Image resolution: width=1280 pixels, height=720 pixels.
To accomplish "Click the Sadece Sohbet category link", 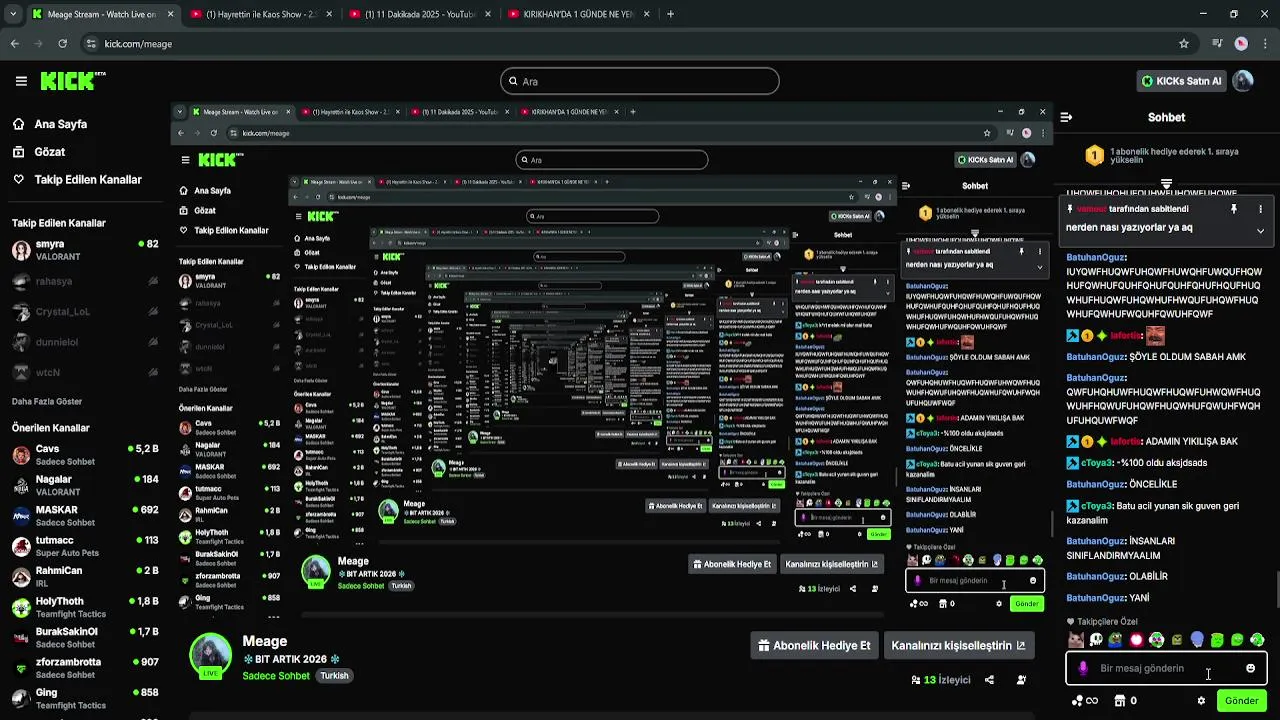I will [x=276, y=676].
